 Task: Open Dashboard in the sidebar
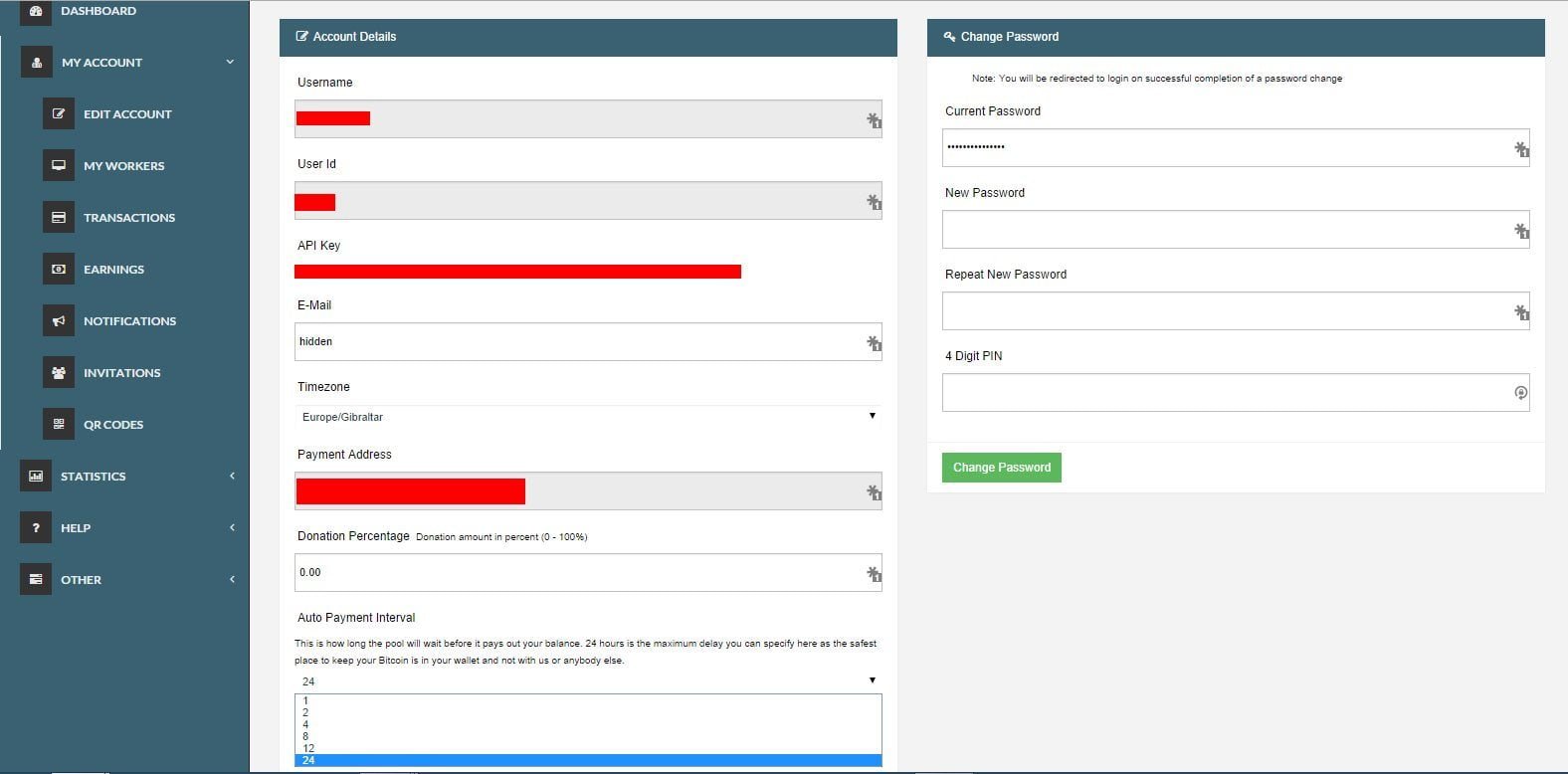pos(98,11)
